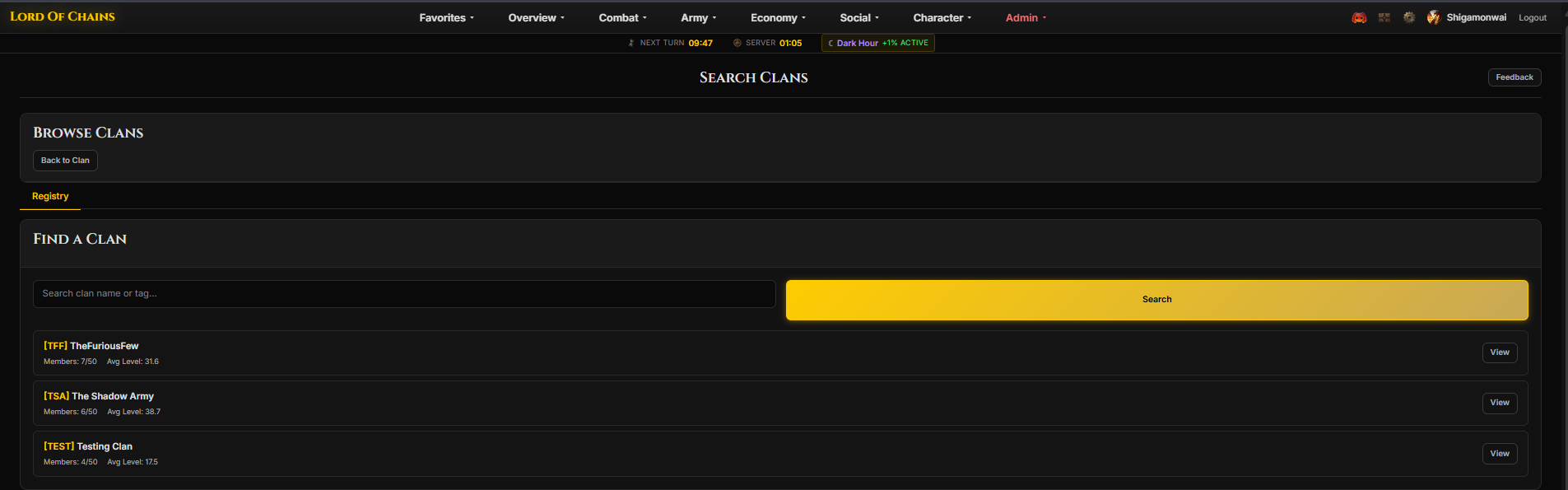Go back with Back to Clan button
Screen dimensions: 1568x490
65,161
